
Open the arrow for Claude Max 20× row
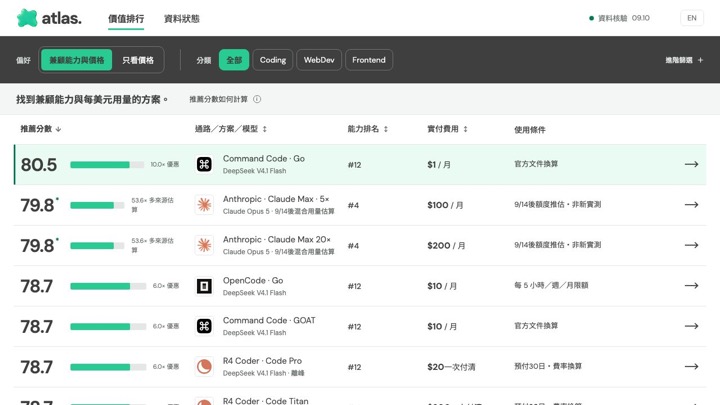692,245
